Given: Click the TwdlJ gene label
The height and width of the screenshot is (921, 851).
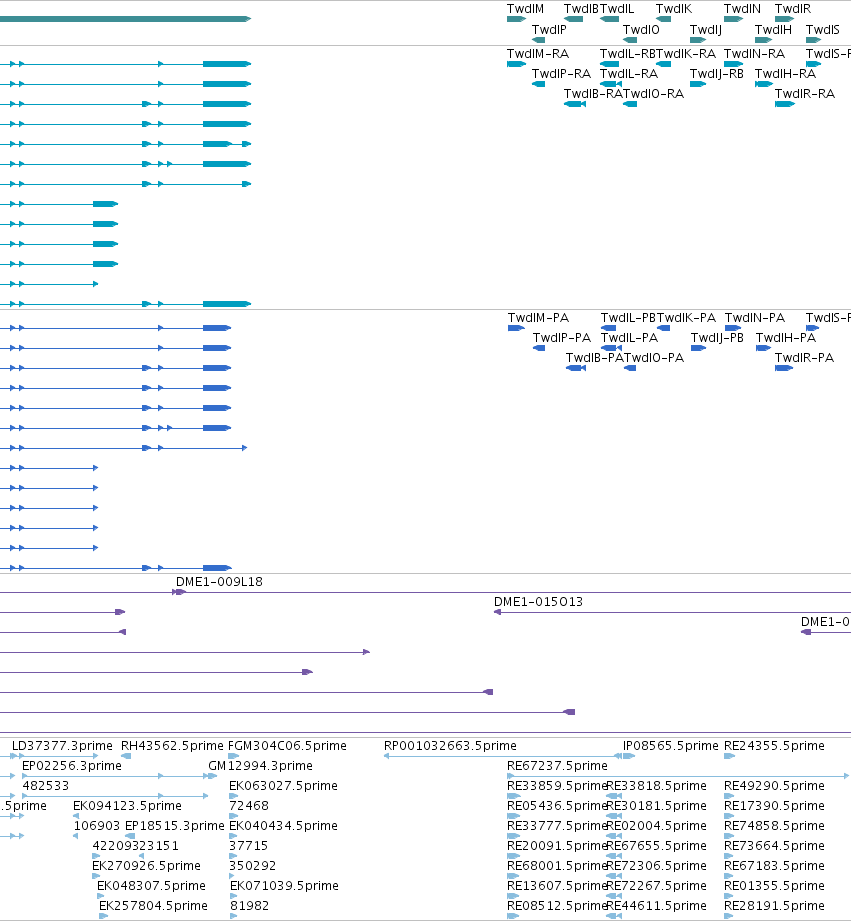Looking at the screenshot, I should (705, 29).
